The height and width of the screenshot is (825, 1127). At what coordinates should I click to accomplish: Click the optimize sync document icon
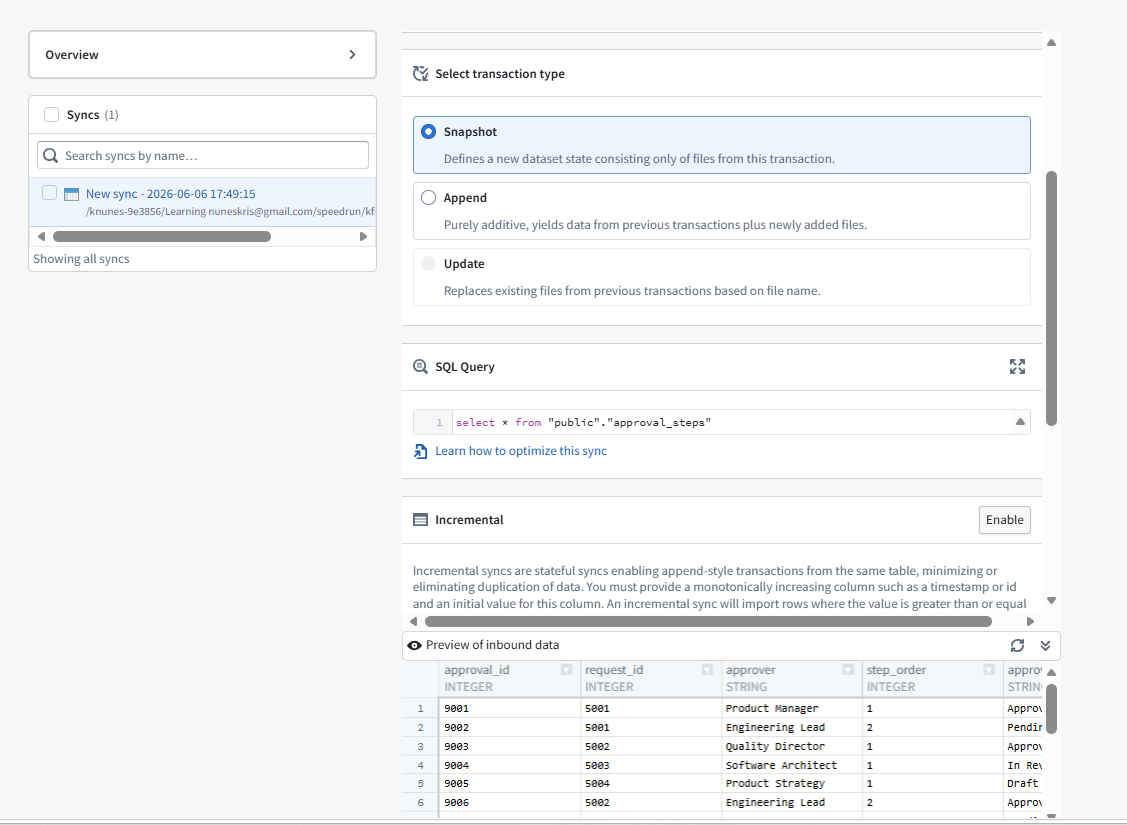tap(420, 451)
